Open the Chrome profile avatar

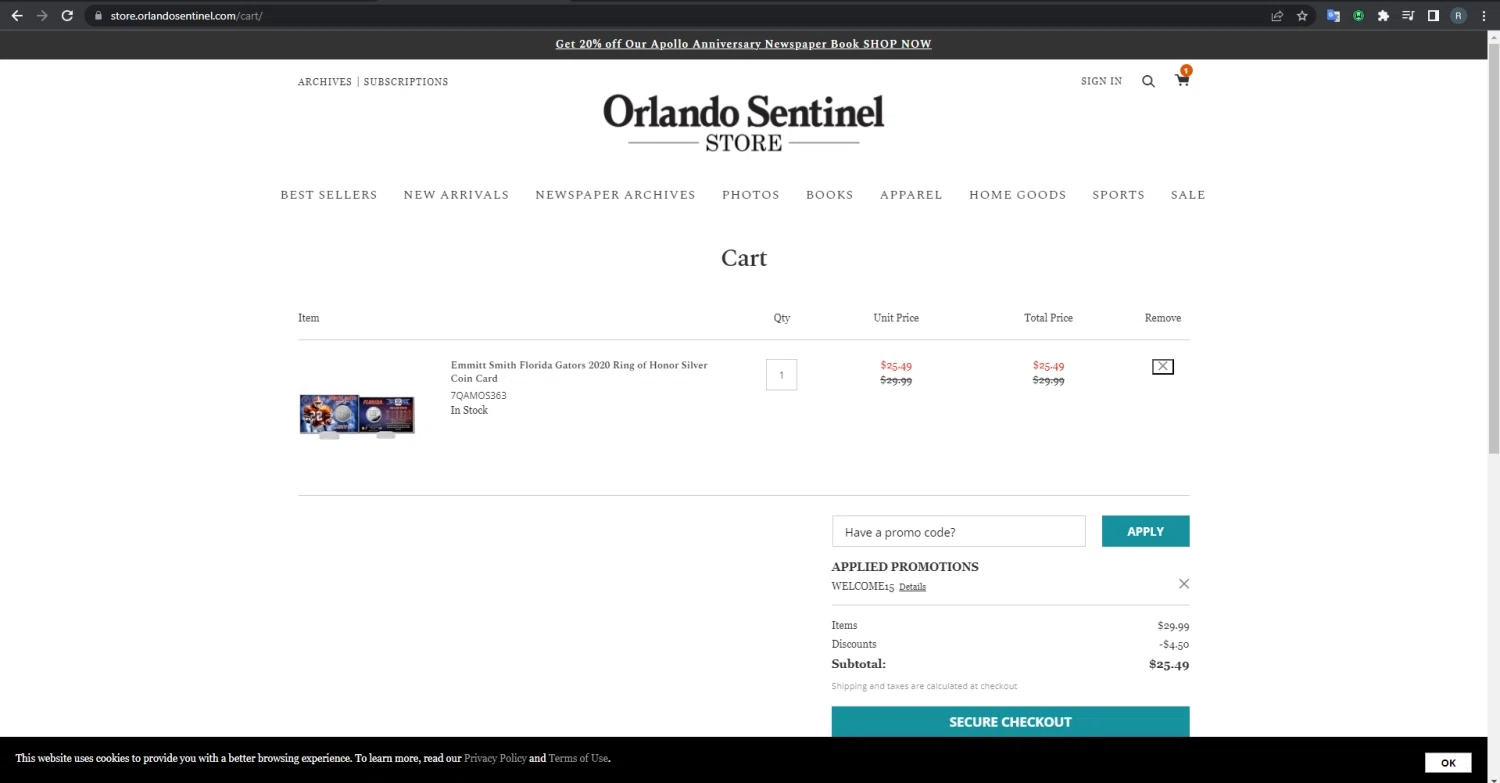coord(1458,16)
